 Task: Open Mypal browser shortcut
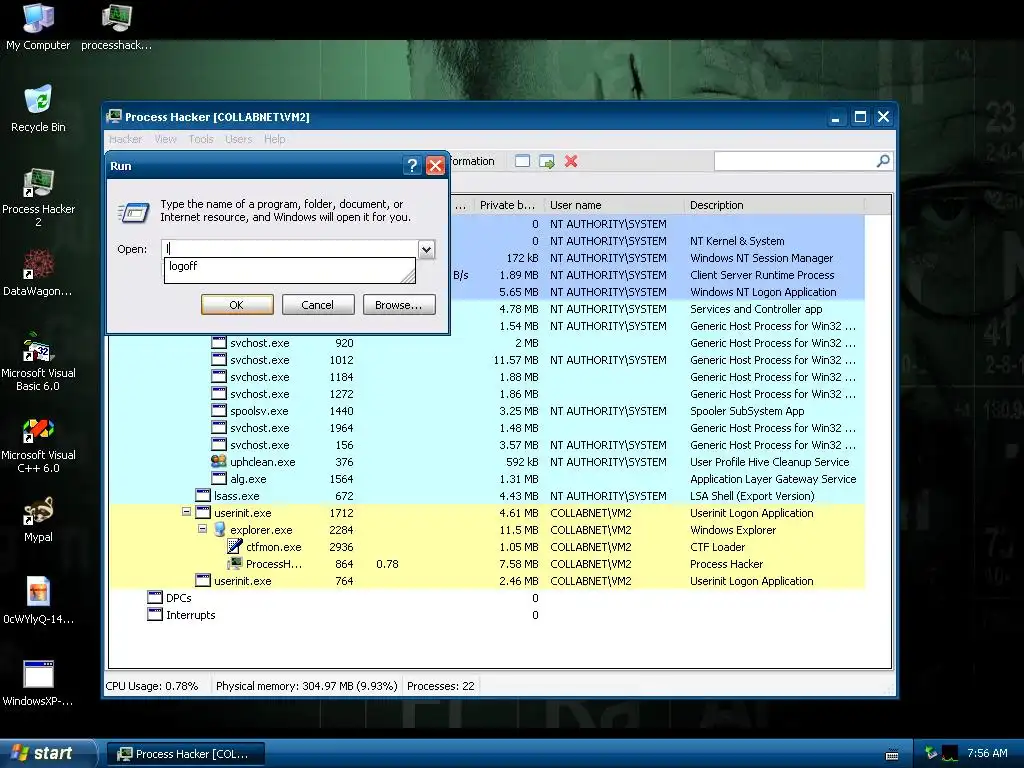point(38,519)
